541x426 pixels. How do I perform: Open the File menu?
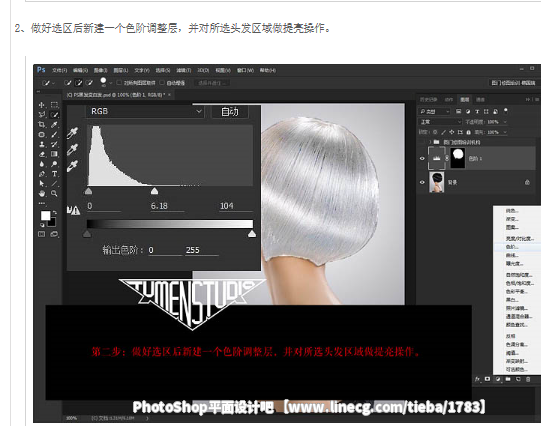[x=59, y=70]
